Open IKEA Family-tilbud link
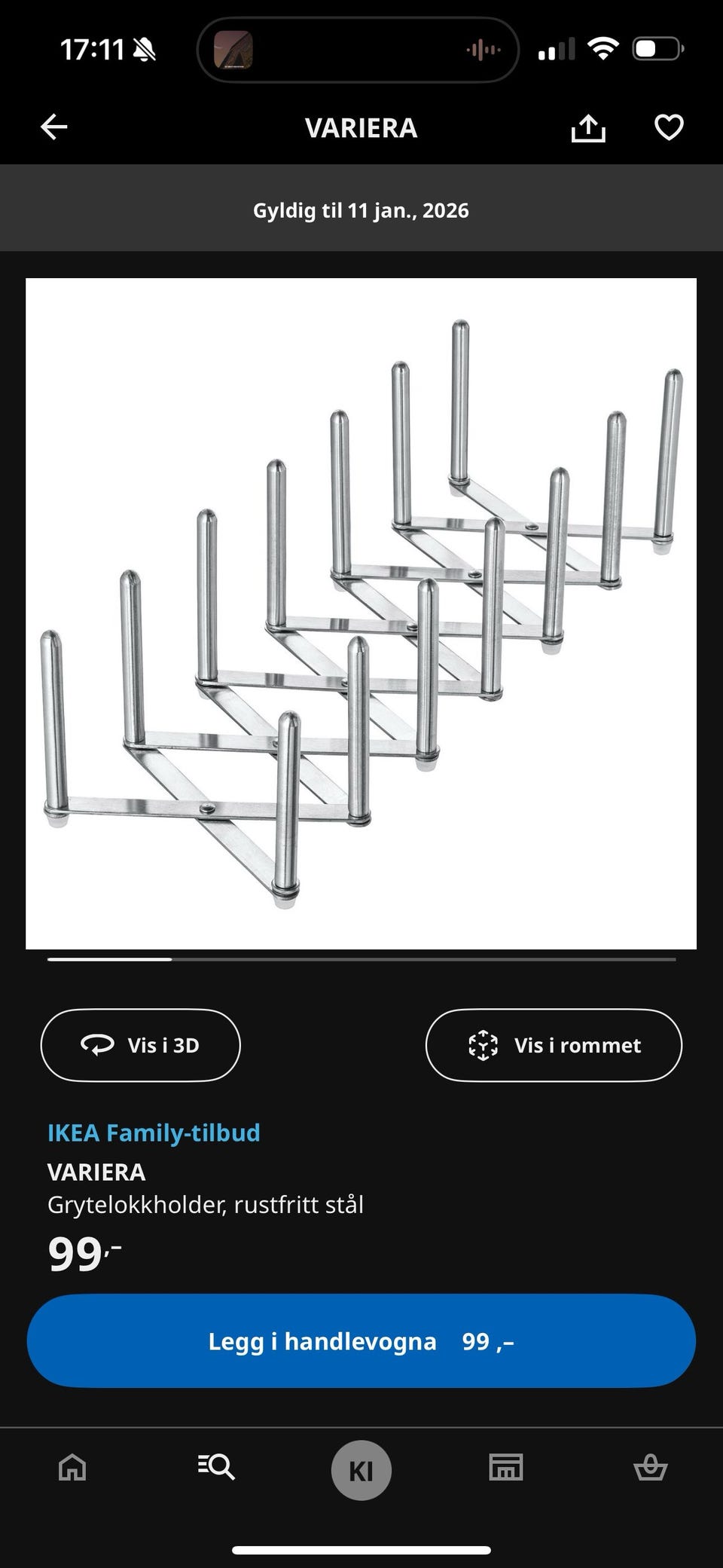723x1568 pixels. (154, 1132)
